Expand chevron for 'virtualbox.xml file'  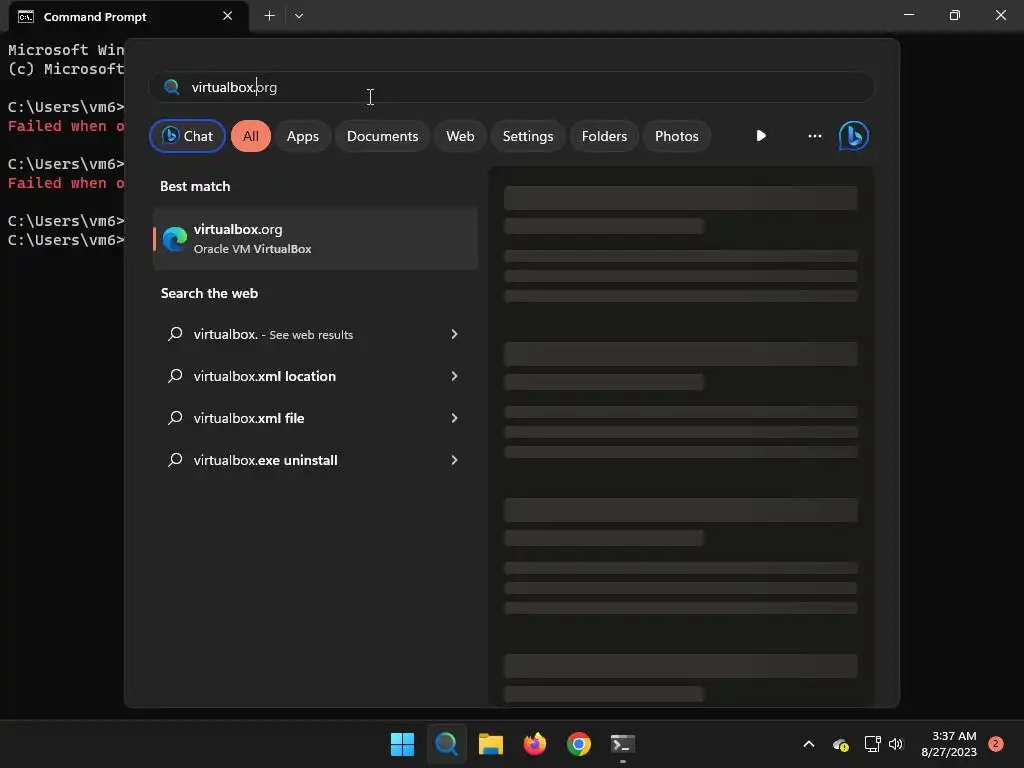(x=455, y=418)
